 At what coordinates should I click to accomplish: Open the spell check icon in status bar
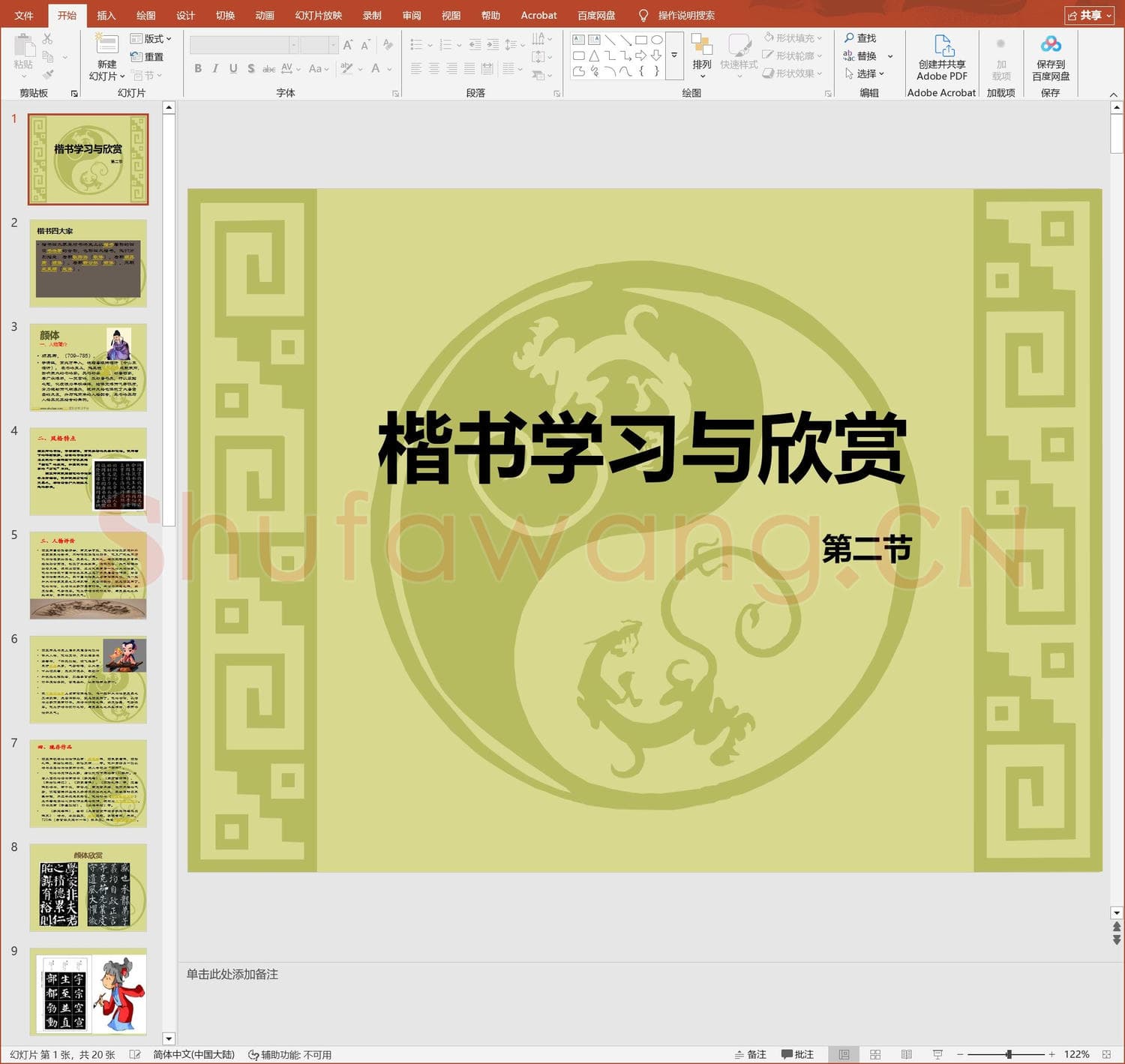coord(135,1054)
